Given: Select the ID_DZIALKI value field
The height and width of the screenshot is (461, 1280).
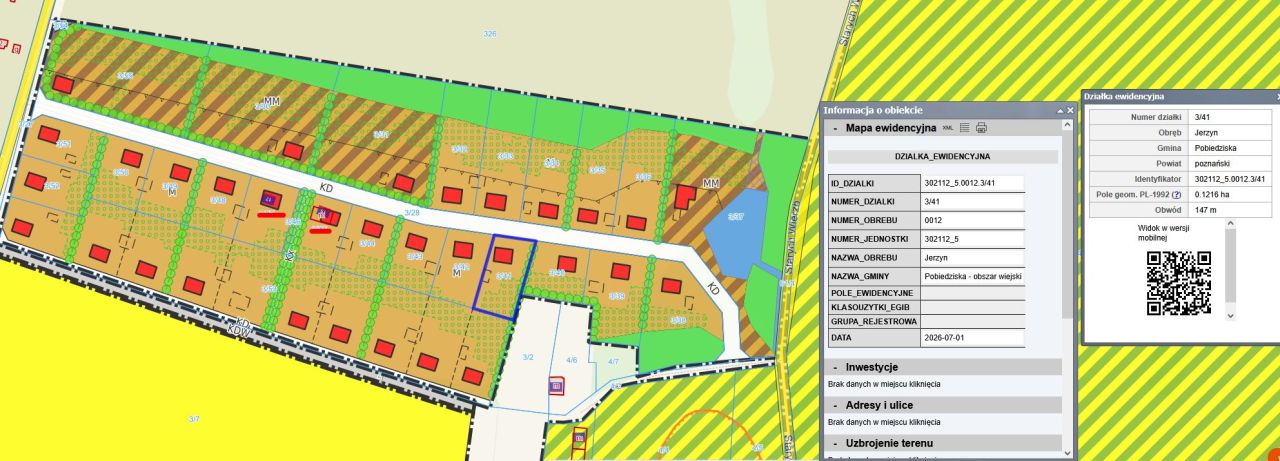Looking at the screenshot, I should [x=973, y=182].
